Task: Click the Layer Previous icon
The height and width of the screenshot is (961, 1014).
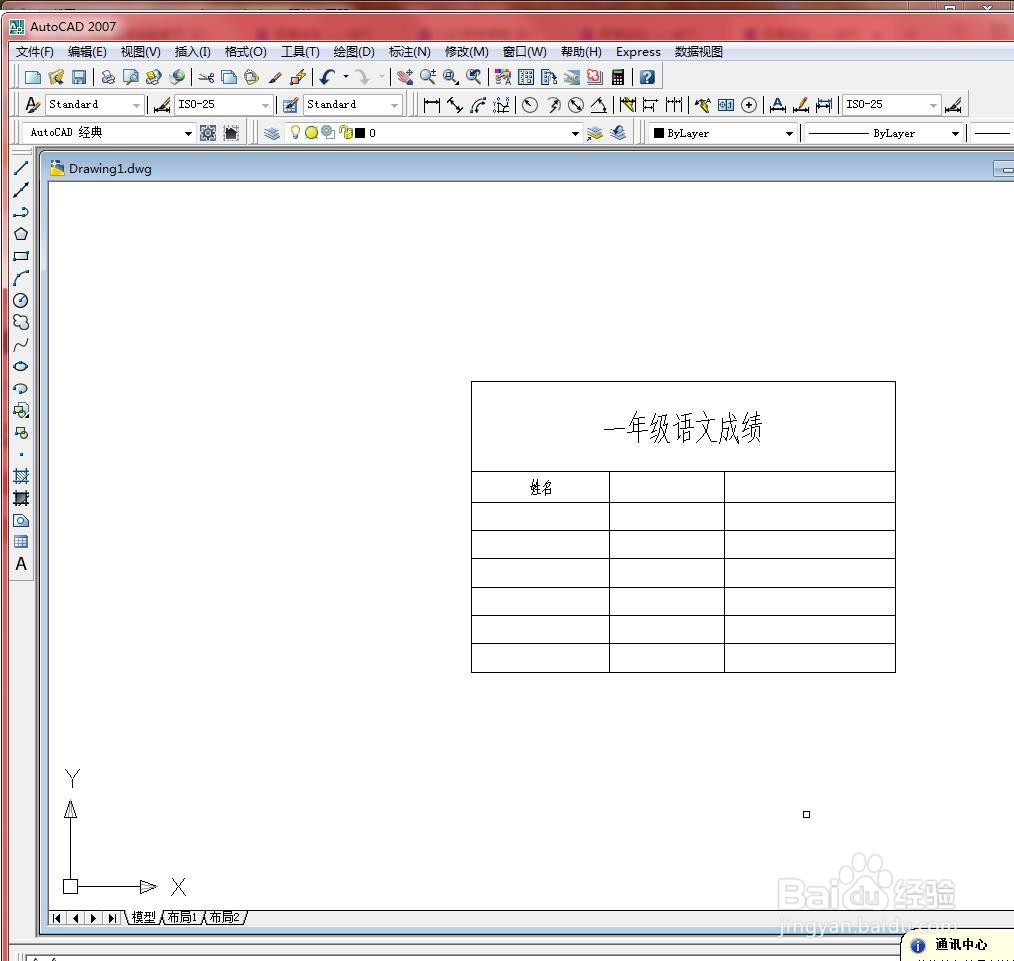Action: pos(618,133)
